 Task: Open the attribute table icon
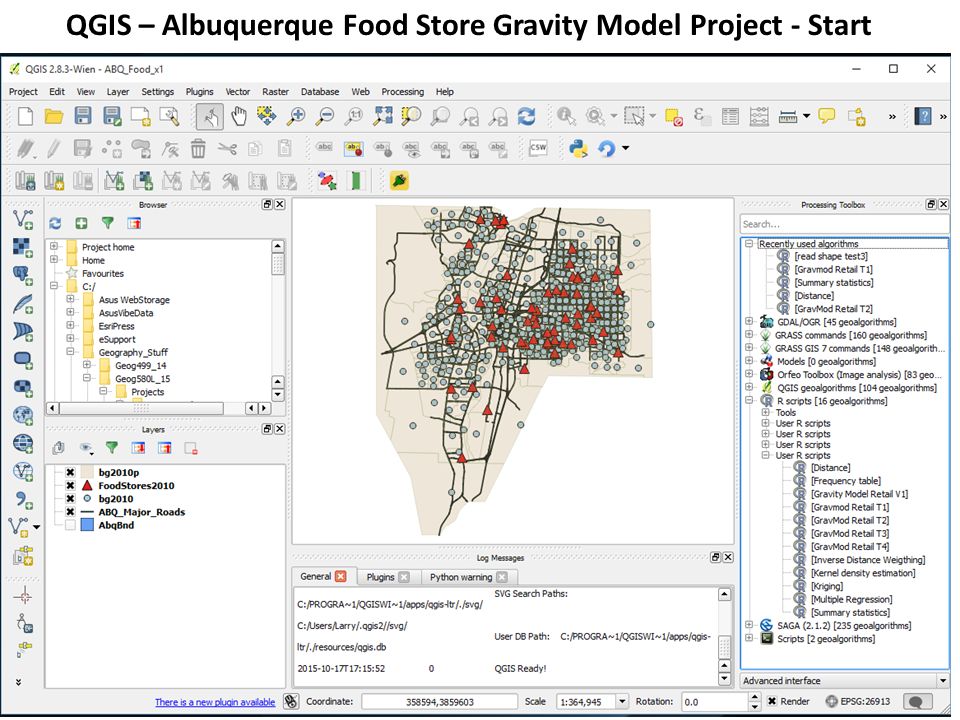[730, 116]
